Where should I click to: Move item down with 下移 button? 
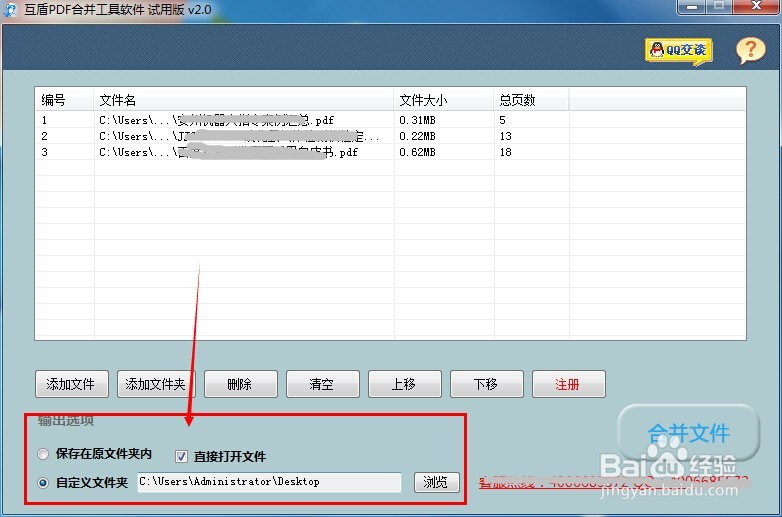(x=487, y=384)
